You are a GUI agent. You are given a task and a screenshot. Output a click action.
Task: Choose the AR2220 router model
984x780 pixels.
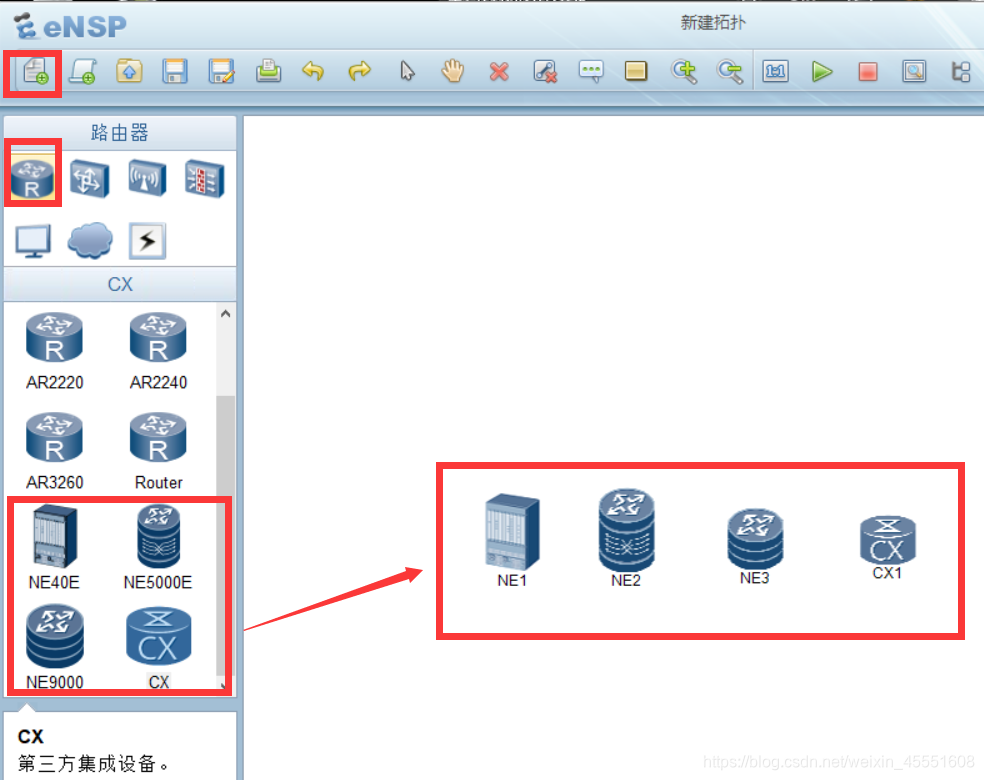click(55, 351)
